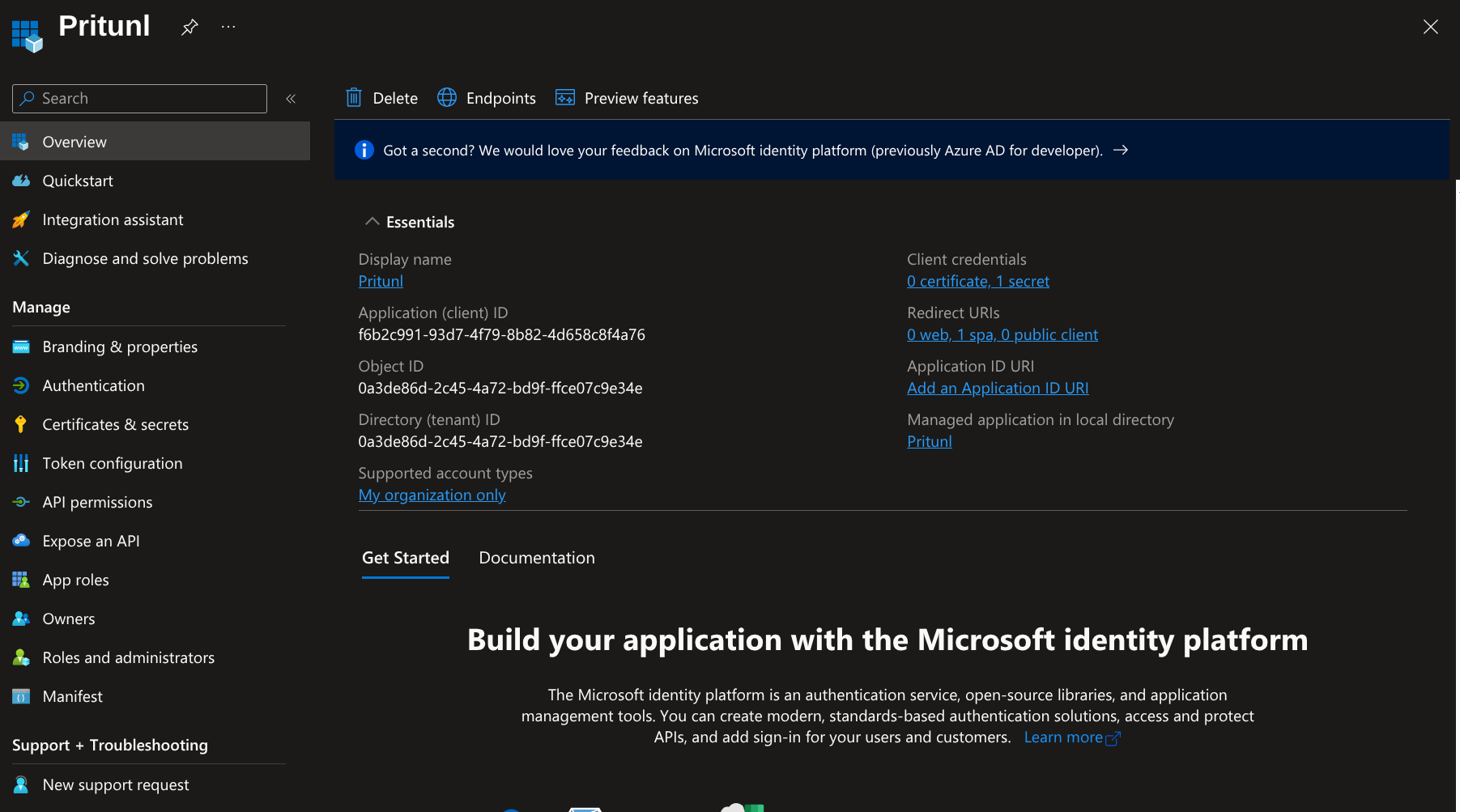1460x812 pixels.
Task: Click the API permissions icon
Action: (21, 502)
